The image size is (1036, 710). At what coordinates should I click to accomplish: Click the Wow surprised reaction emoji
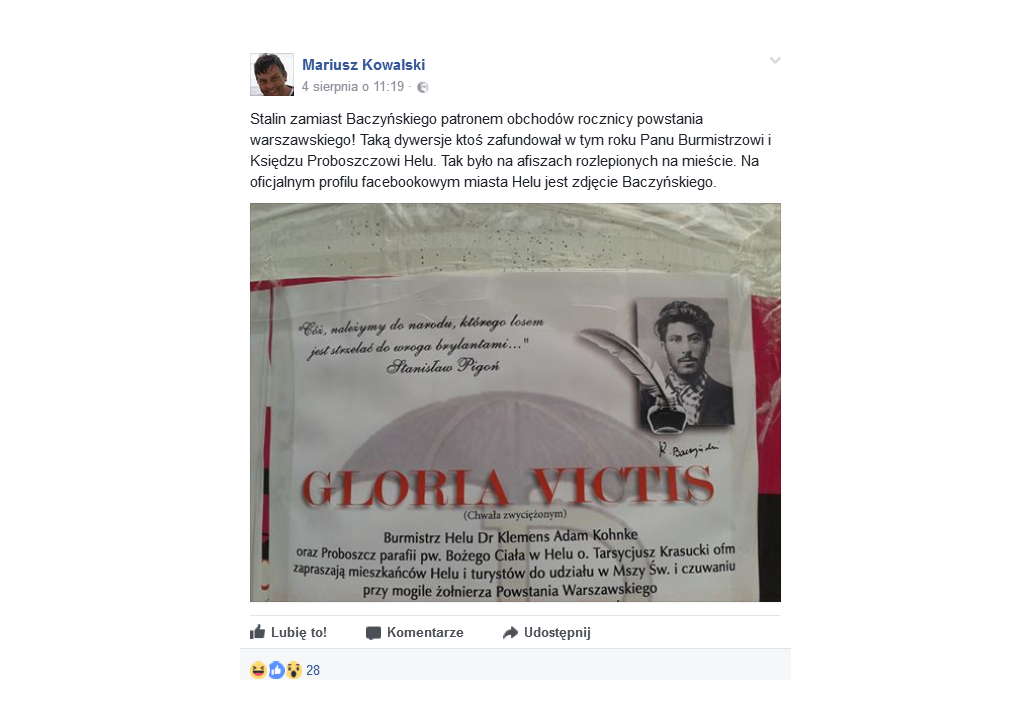click(293, 670)
